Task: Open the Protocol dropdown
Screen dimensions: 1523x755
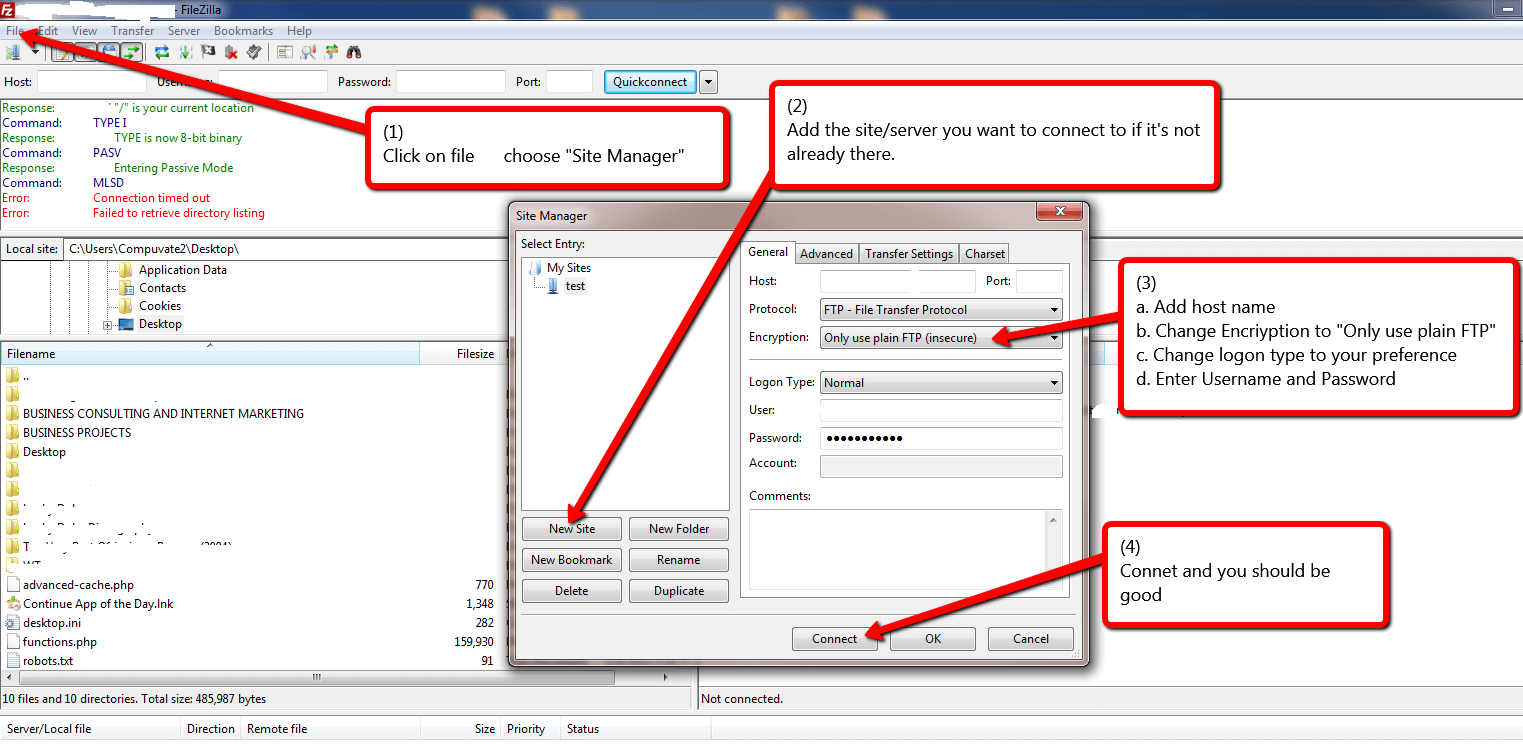Action: pos(941,310)
